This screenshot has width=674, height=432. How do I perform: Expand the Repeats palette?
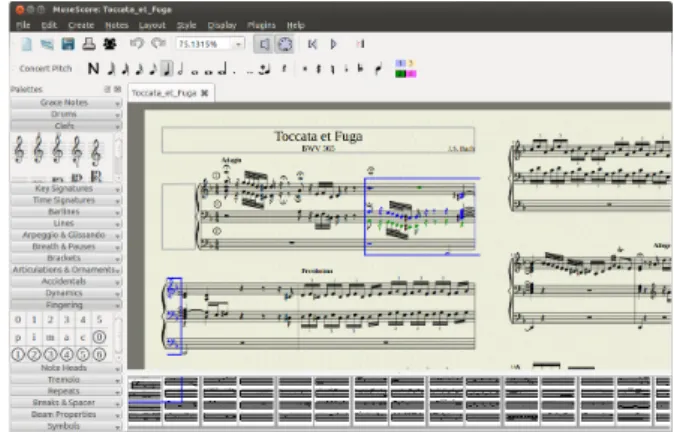66,392
